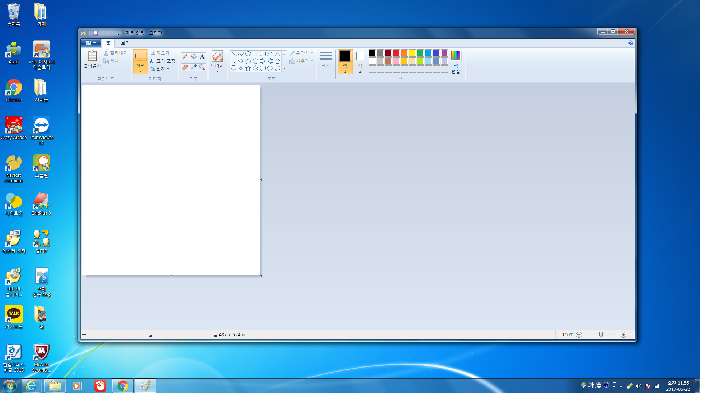The width and height of the screenshot is (703, 393).
Task: Select the Fill with color bucket tool
Action: pyautogui.click(x=194, y=56)
